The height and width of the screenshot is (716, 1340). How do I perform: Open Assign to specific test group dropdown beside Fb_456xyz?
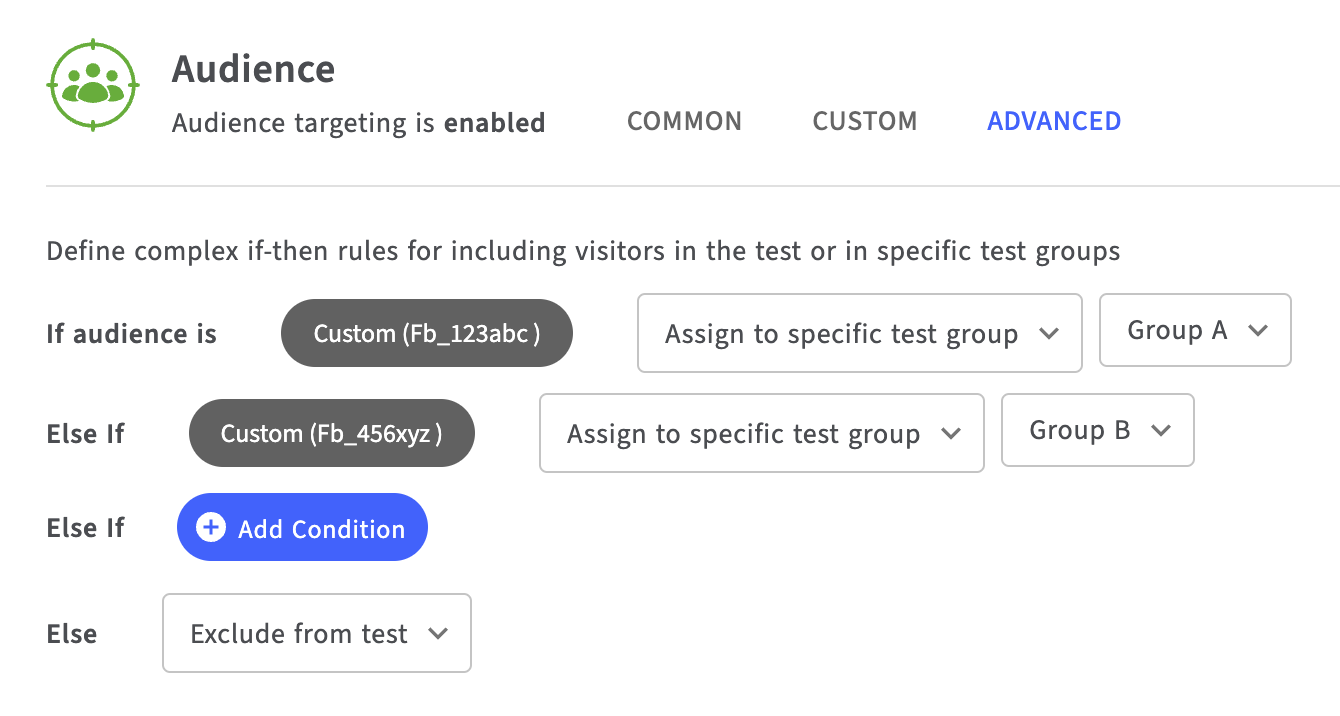pyautogui.click(x=761, y=434)
